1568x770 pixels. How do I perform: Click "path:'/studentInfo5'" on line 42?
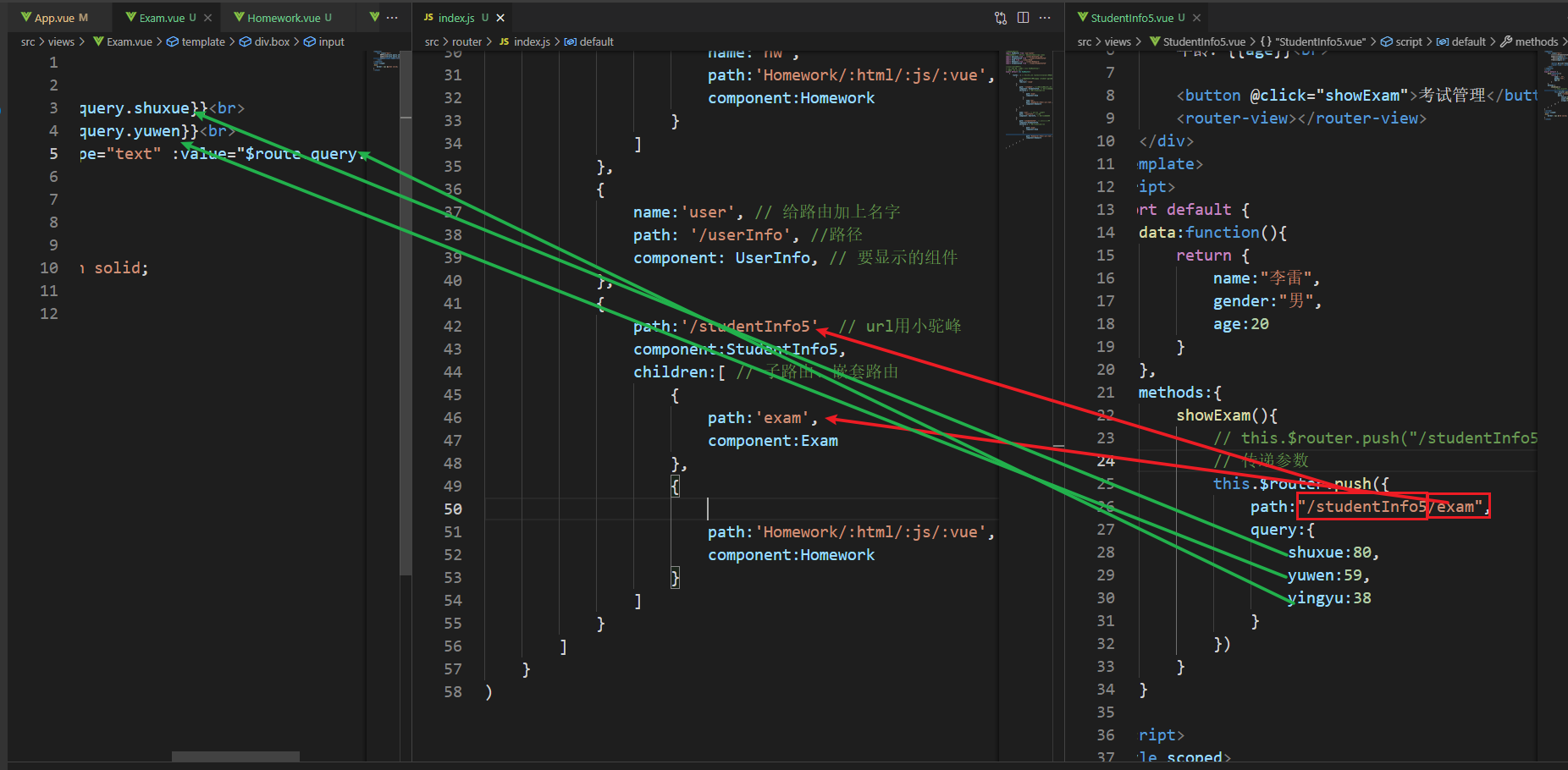point(726,327)
